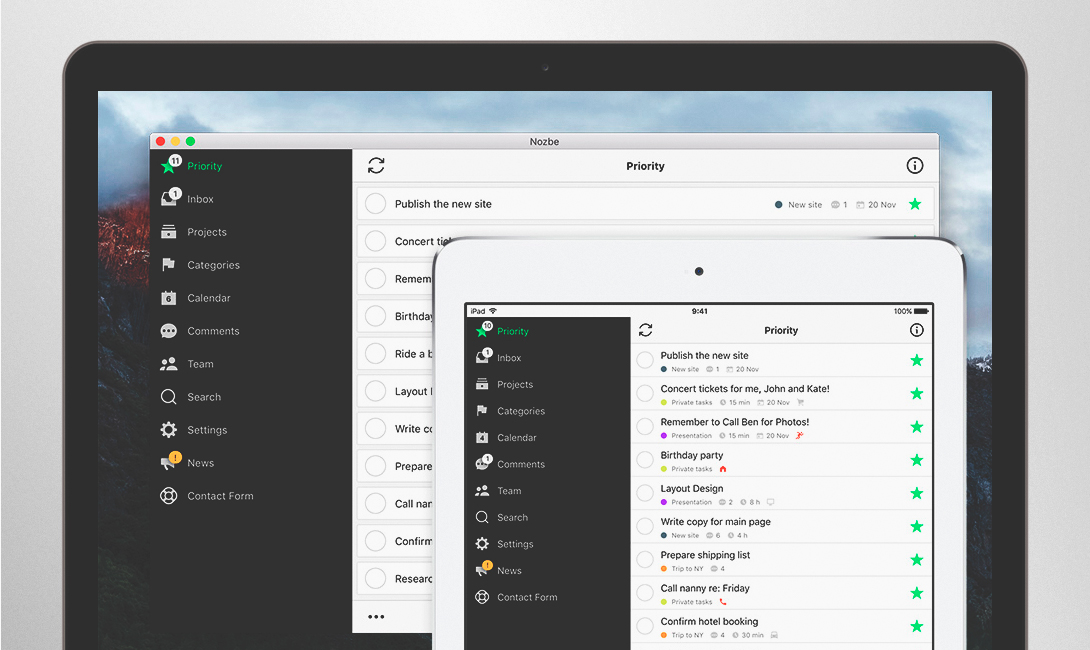
Task: Click the Inbox tray icon in Mac sidebar
Action: [x=168, y=199]
